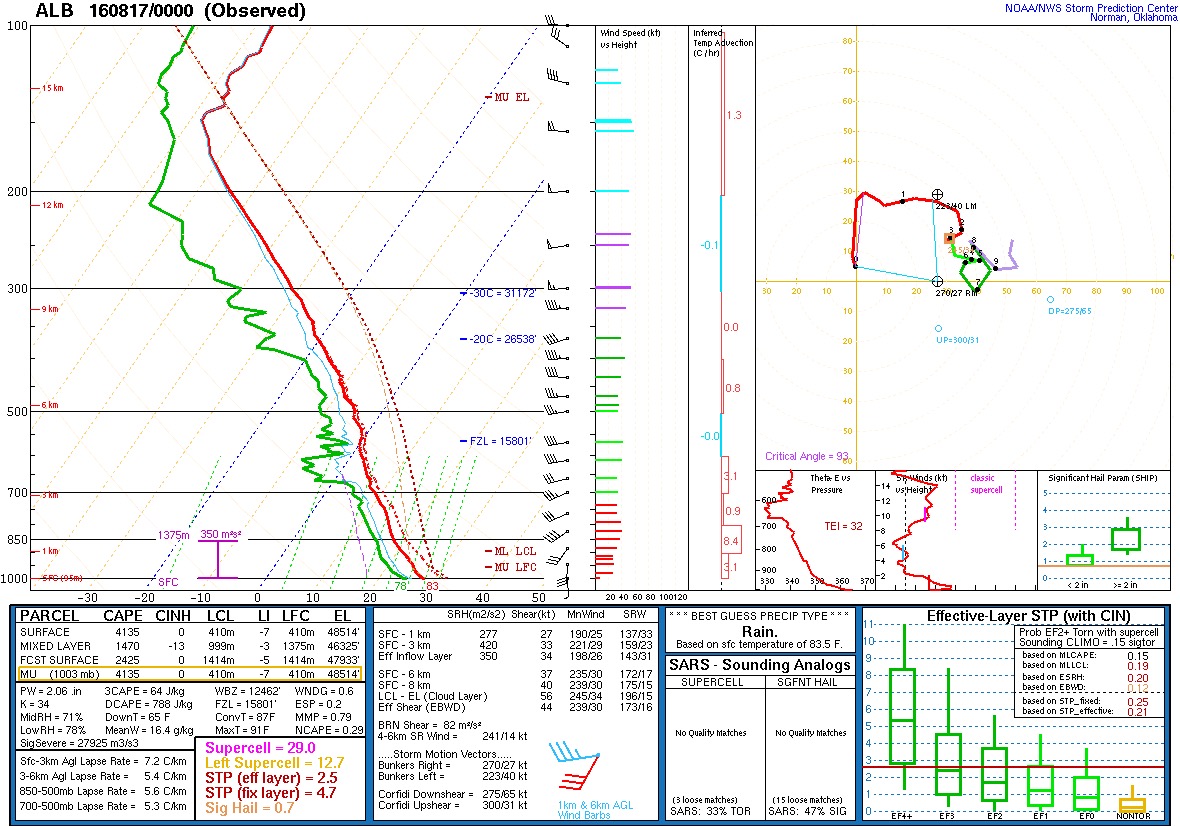Click the Bunkers right-mover 270/27 RM marker
The width and height of the screenshot is (1180, 826).
[x=937, y=282]
